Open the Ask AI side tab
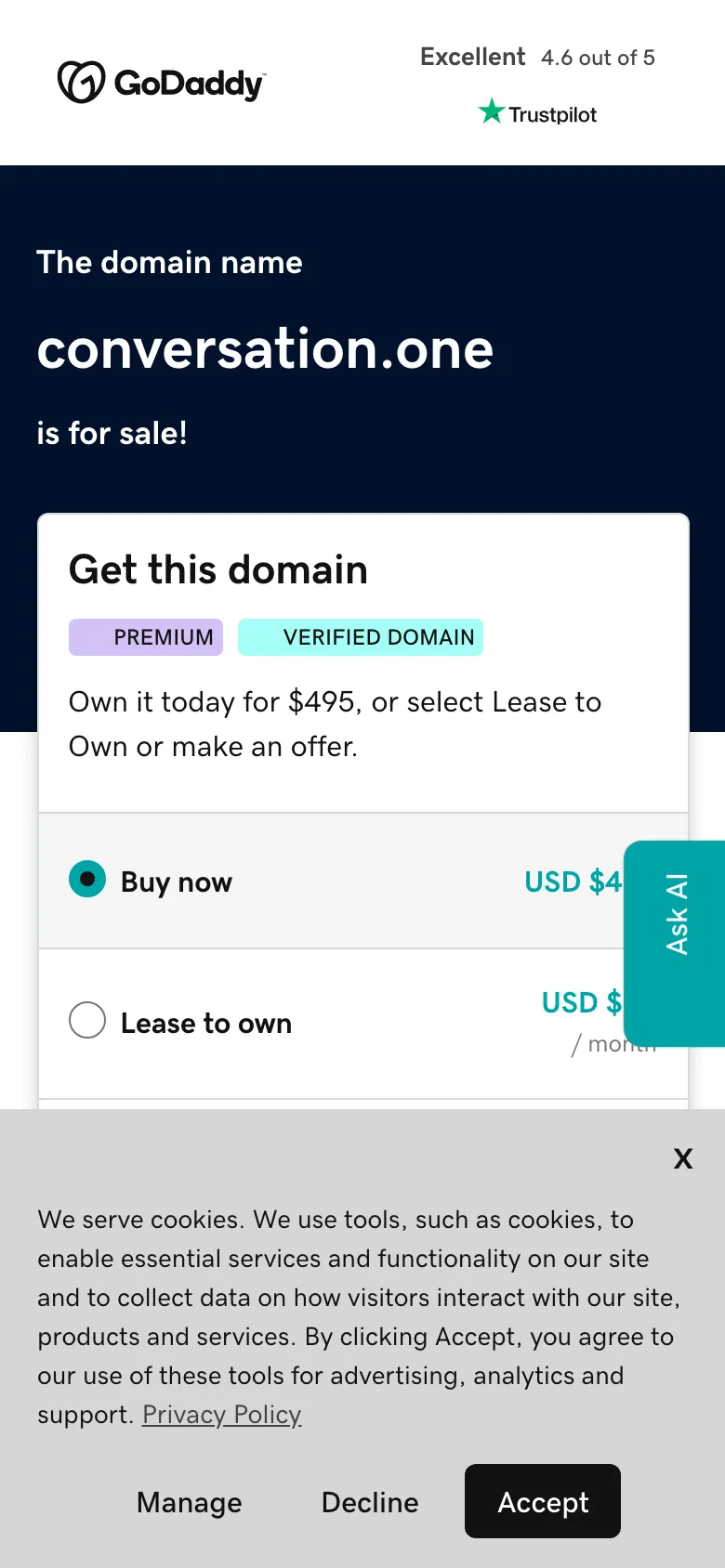Viewport: 725px width, 1568px height. (x=676, y=944)
